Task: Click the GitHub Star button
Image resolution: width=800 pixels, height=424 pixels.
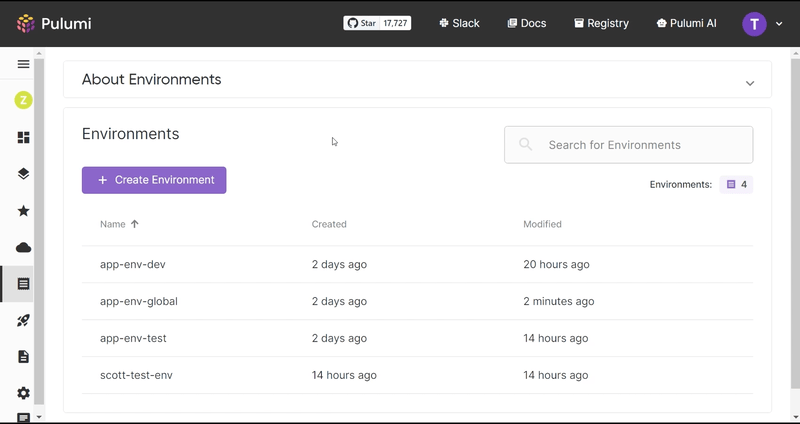Action: [362, 23]
